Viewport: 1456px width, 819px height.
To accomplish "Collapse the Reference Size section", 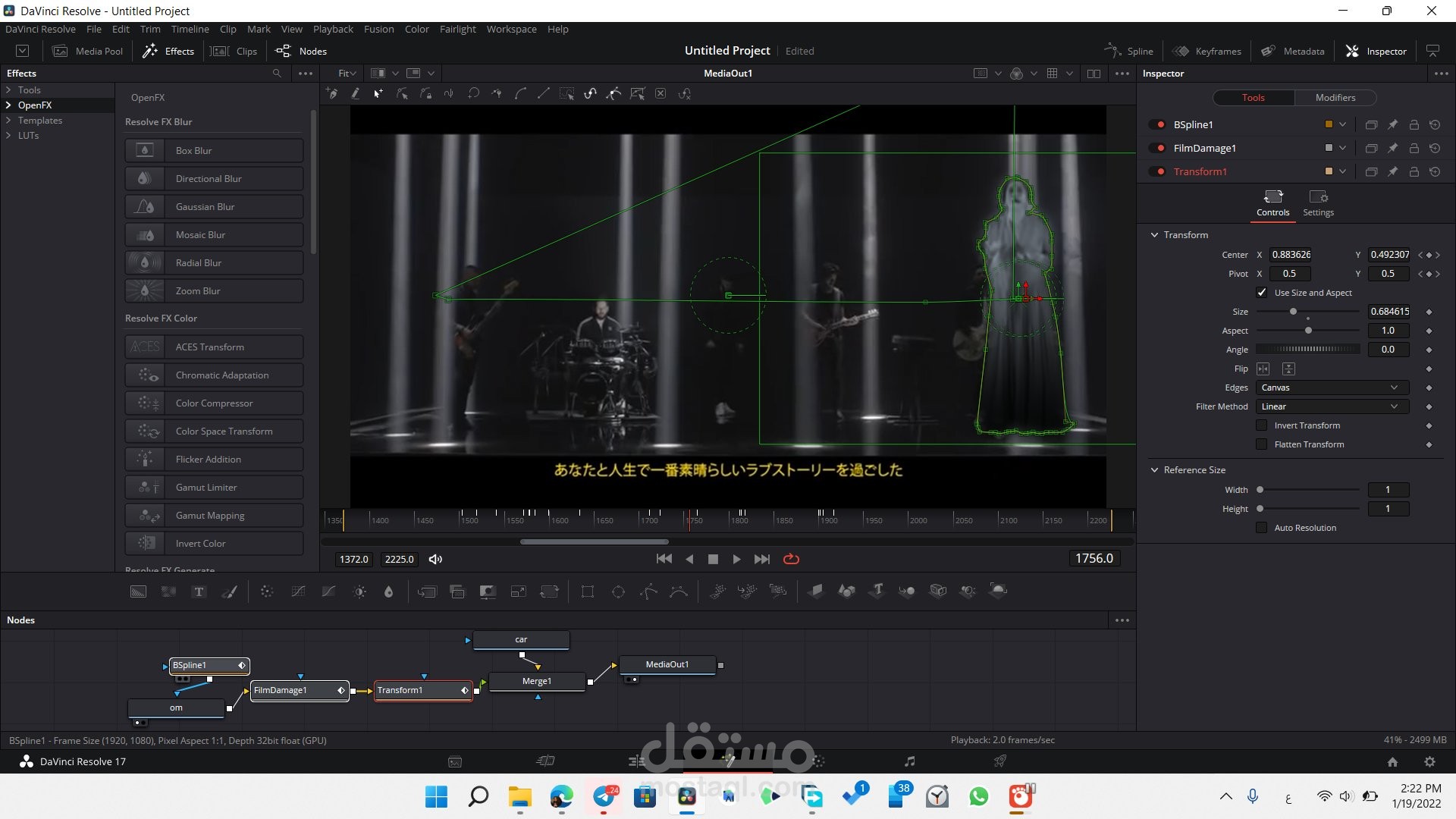I will pos(1154,470).
